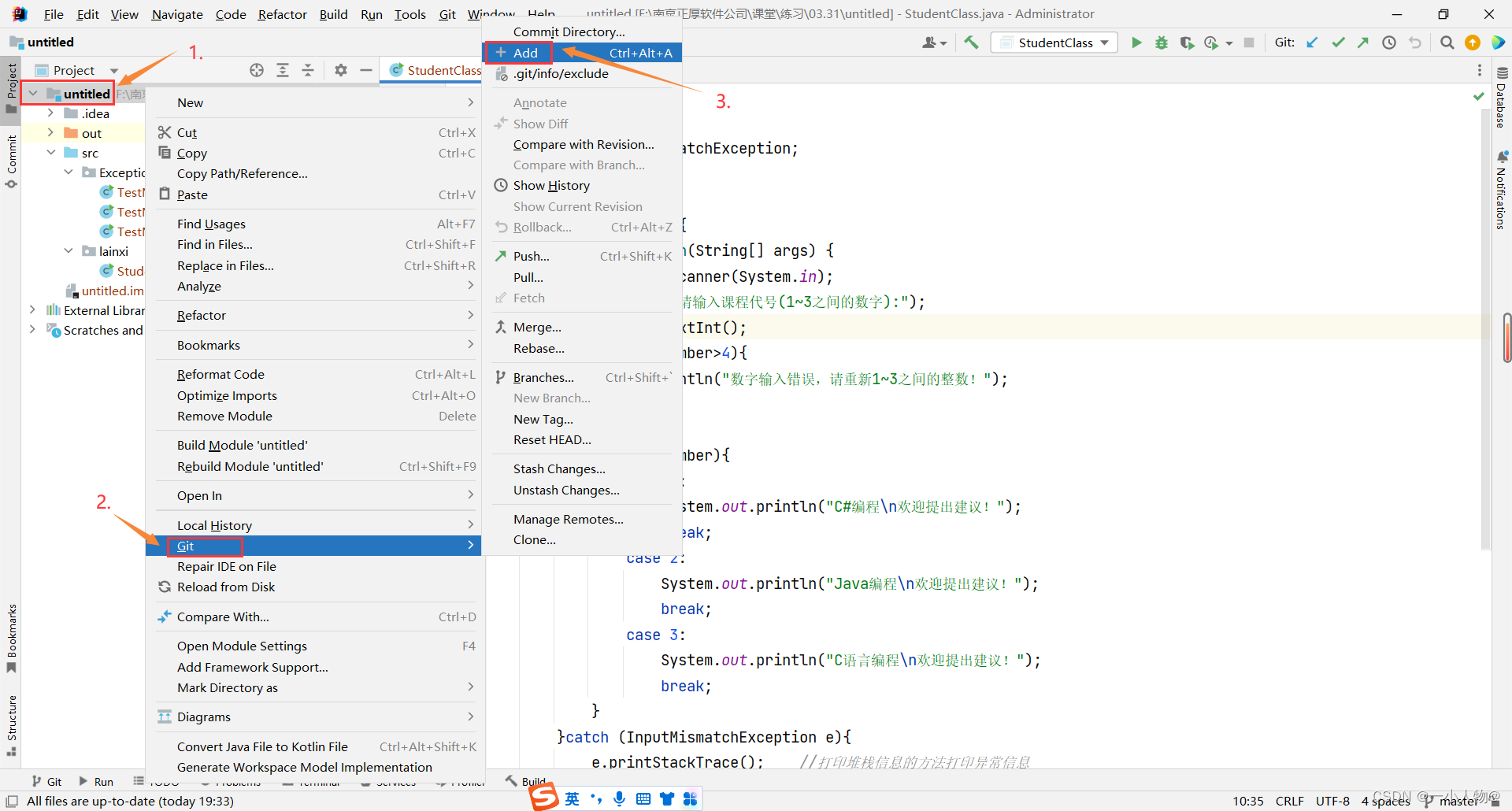Viewport: 1512px width, 811px height.
Task: Choose Push... in Git submenu
Action: [582, 257]
